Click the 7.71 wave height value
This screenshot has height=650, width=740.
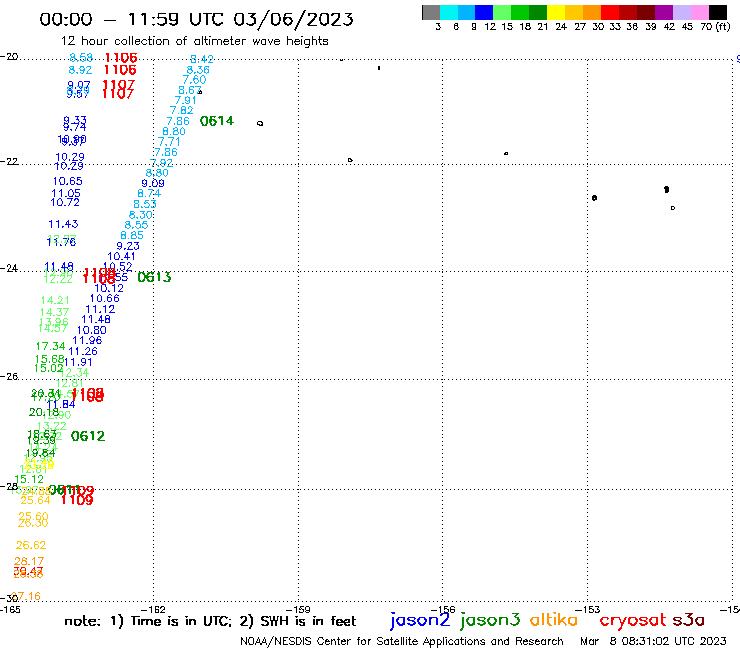click(169, 142)
